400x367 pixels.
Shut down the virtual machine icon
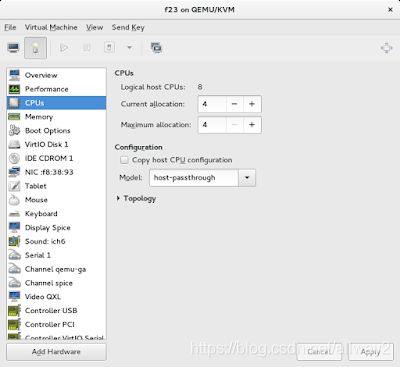(109, 48)
